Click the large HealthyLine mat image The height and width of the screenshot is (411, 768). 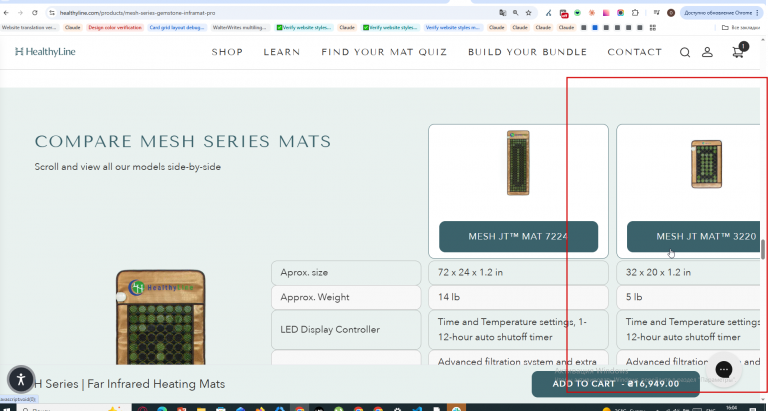(161, 317)
